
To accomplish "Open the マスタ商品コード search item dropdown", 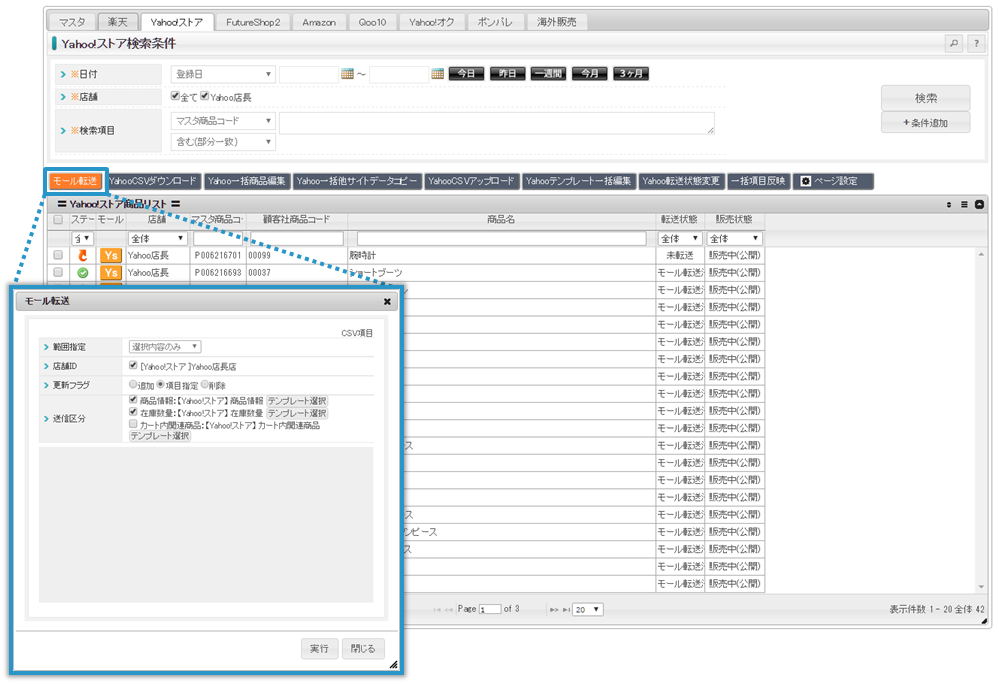I will click(223, 121).
